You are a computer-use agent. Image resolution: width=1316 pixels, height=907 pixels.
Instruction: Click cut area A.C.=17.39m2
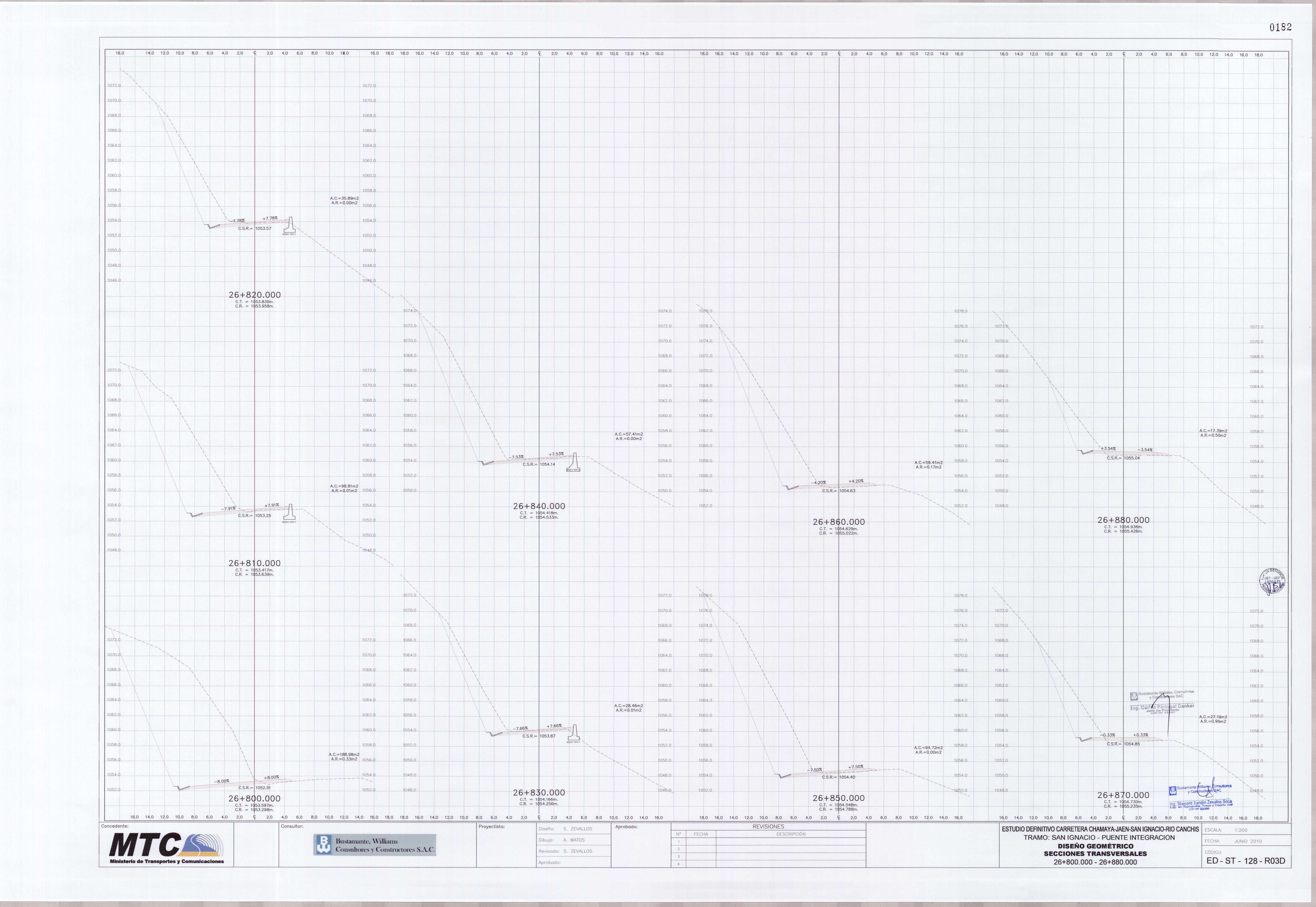point(1213,431)
